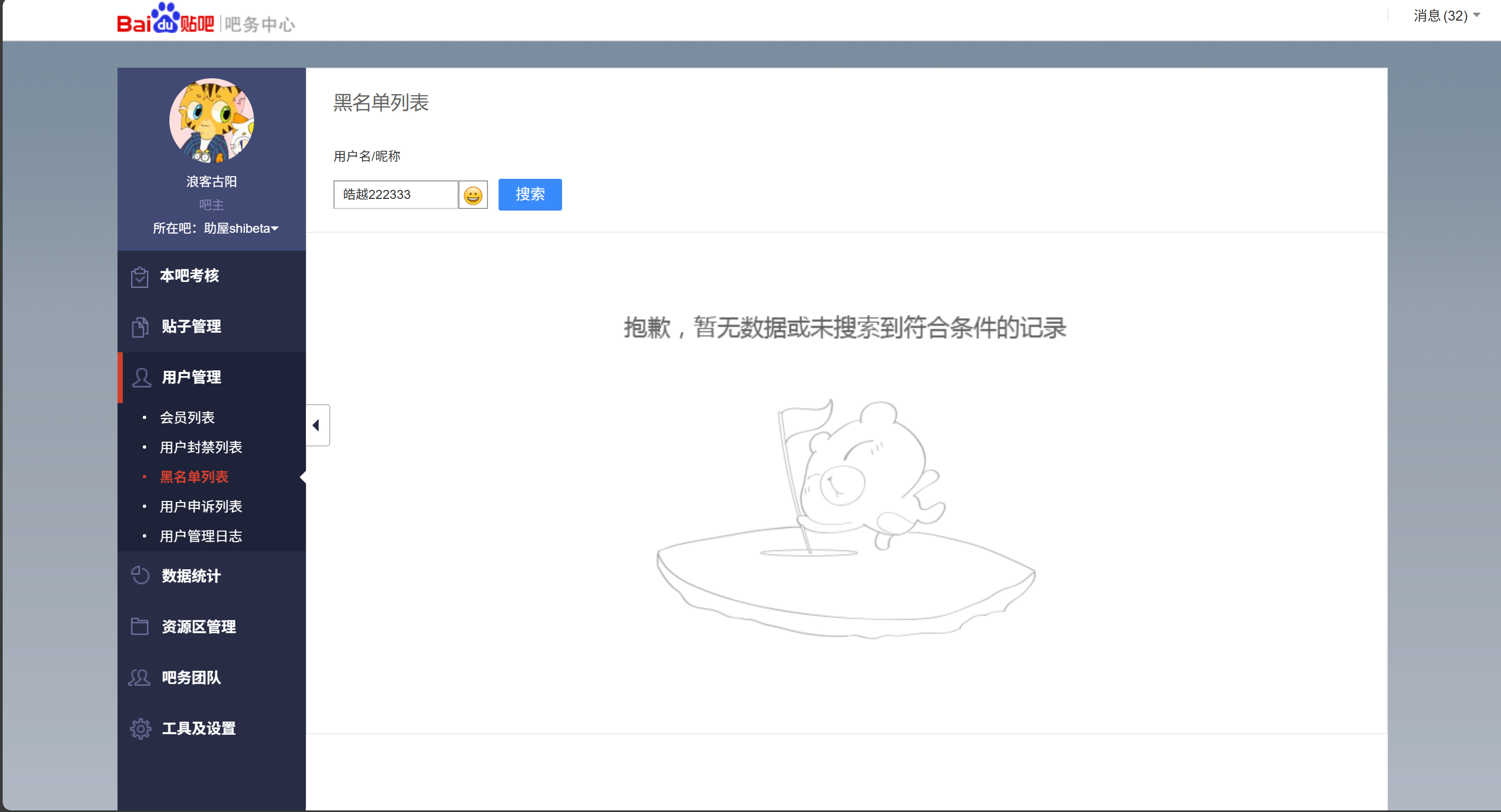Open 用户管理日志
This screenshot has height=812, width=1501.
[201, 536]
